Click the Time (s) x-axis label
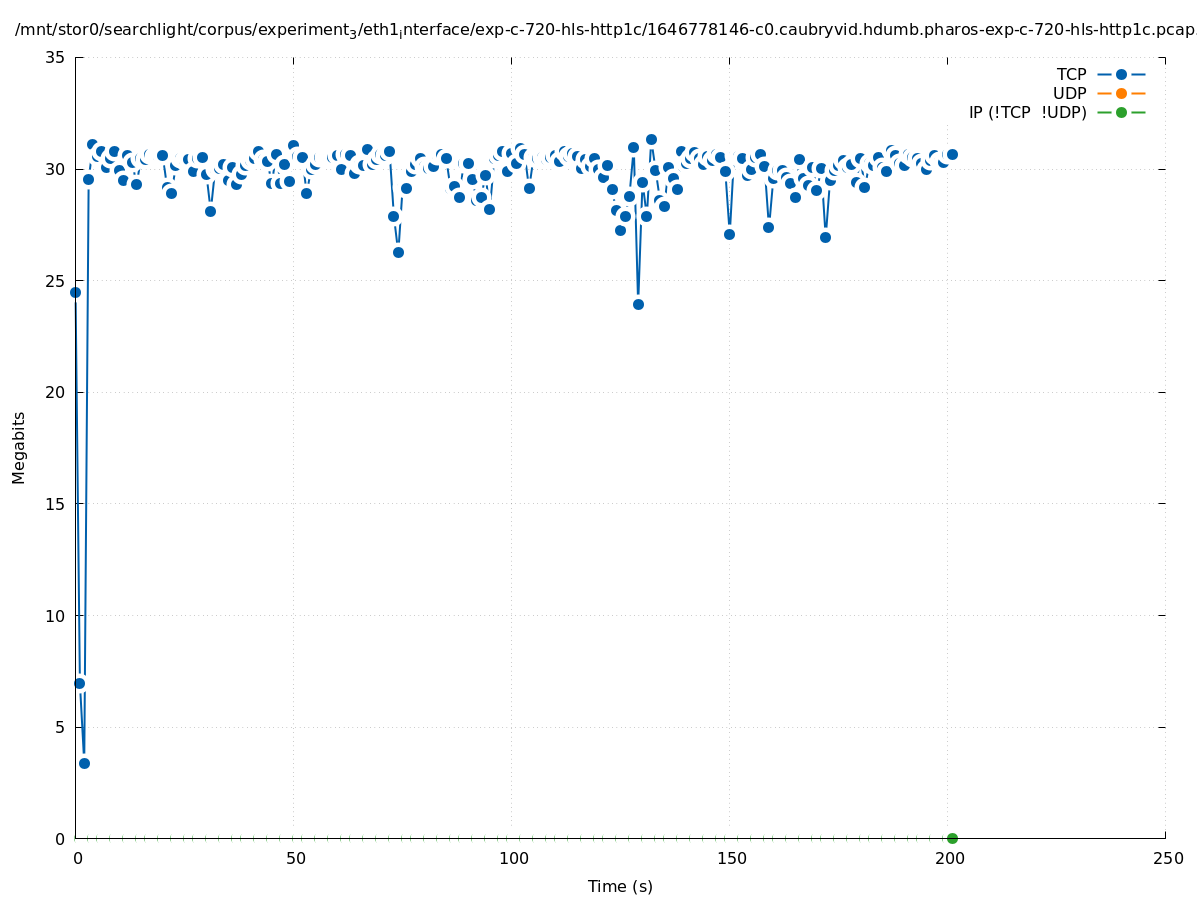The height and width of the screenshot is (900, 1197). [620, 886]
